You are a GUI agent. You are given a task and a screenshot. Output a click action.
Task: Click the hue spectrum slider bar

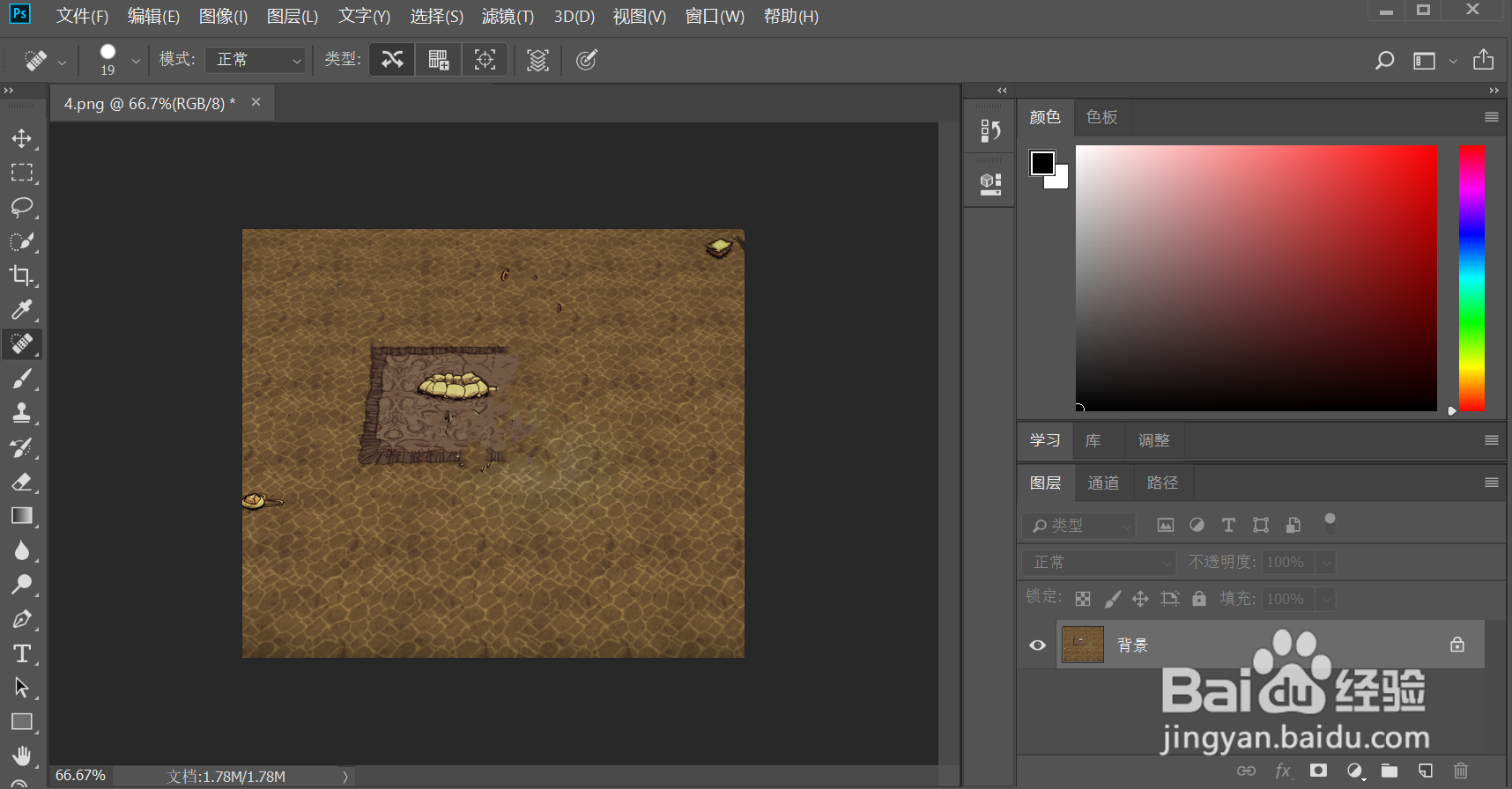pos(1471,278)
